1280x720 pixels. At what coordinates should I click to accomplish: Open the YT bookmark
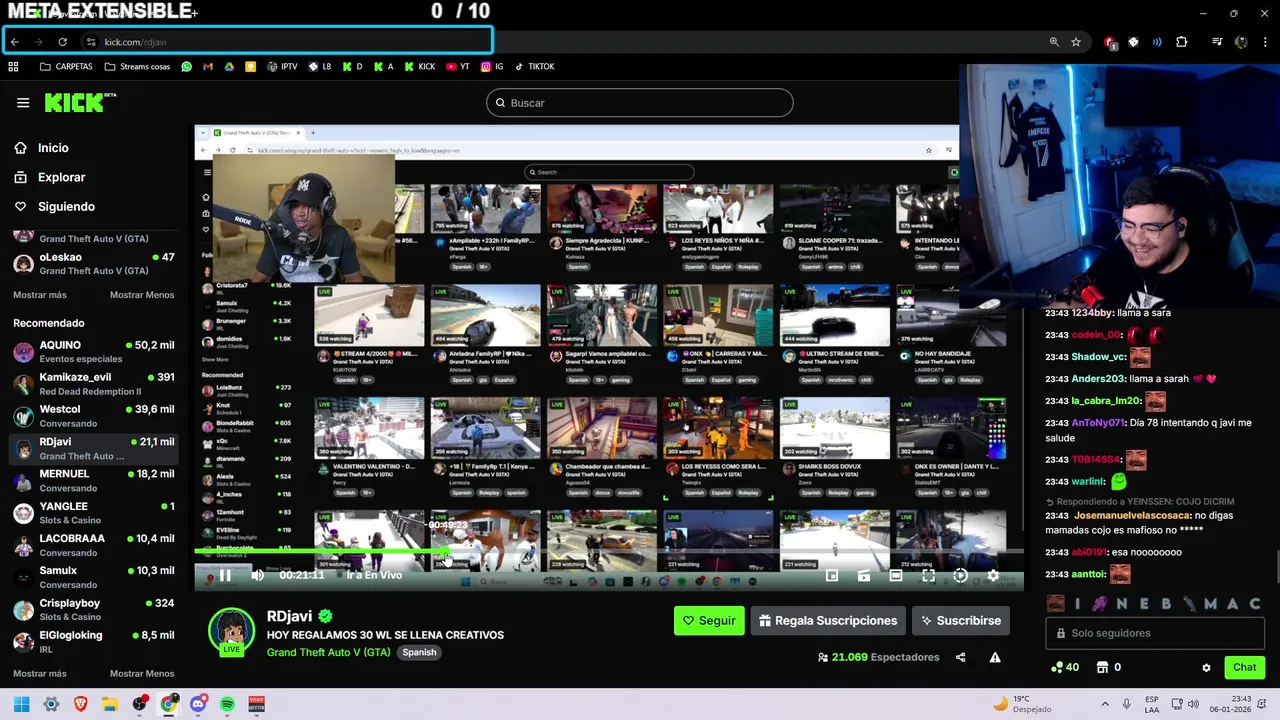click(x=458, y=67)
